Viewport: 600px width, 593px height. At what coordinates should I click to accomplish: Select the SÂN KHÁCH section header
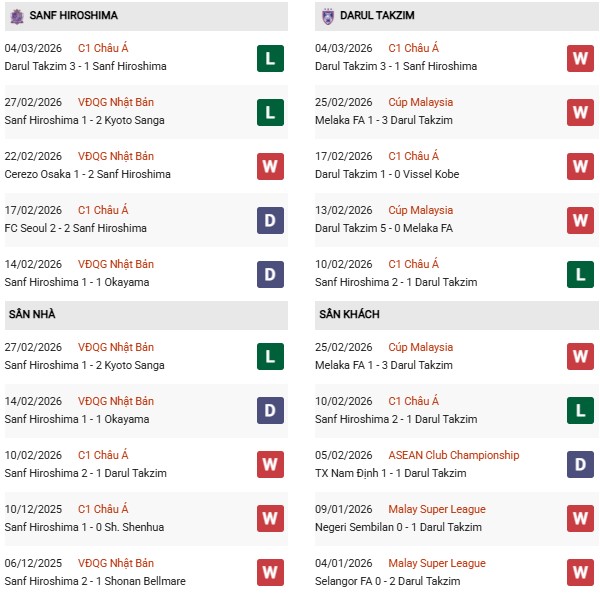click(351, 314)
